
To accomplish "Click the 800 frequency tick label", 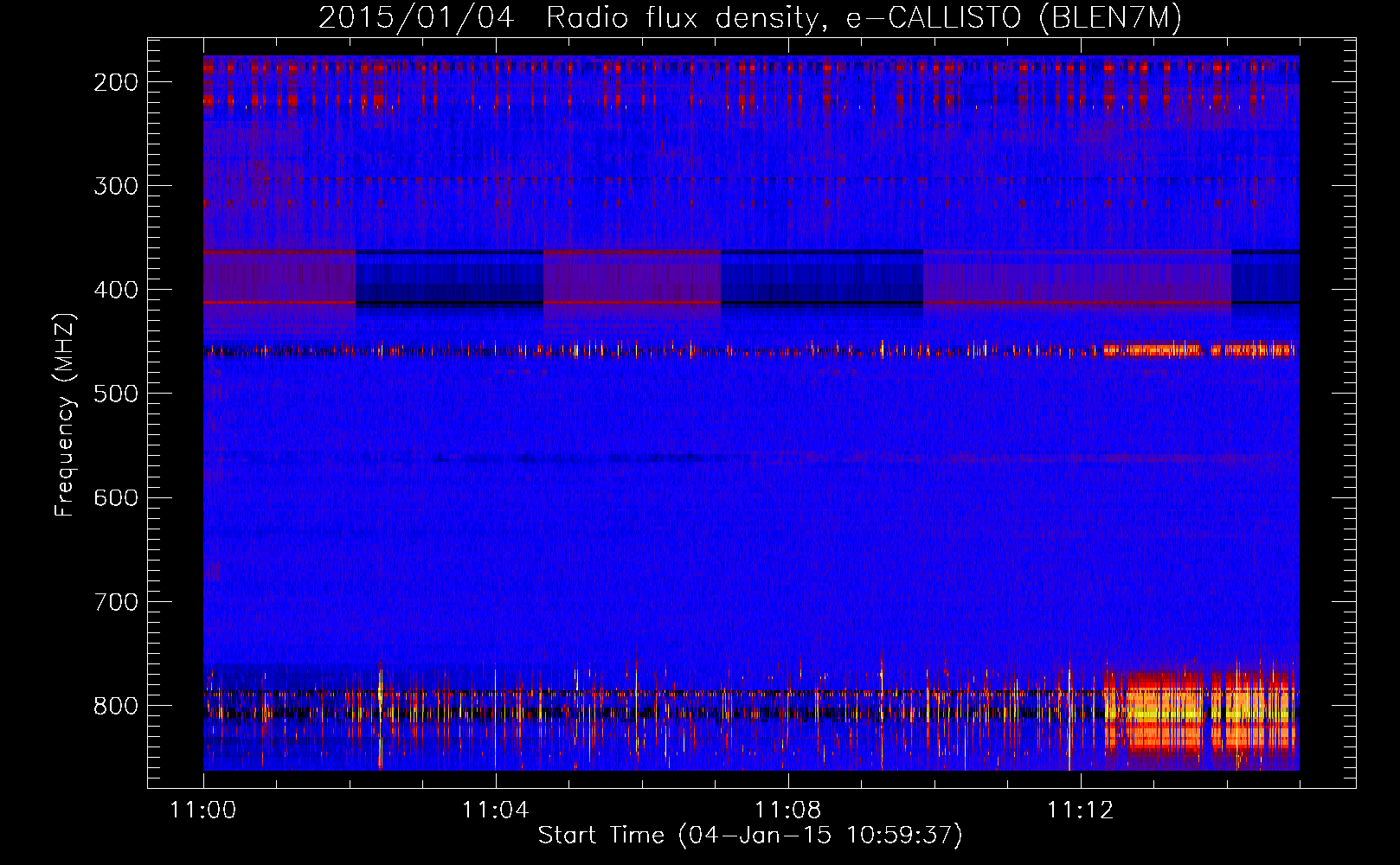I will [x=116, y=706].
